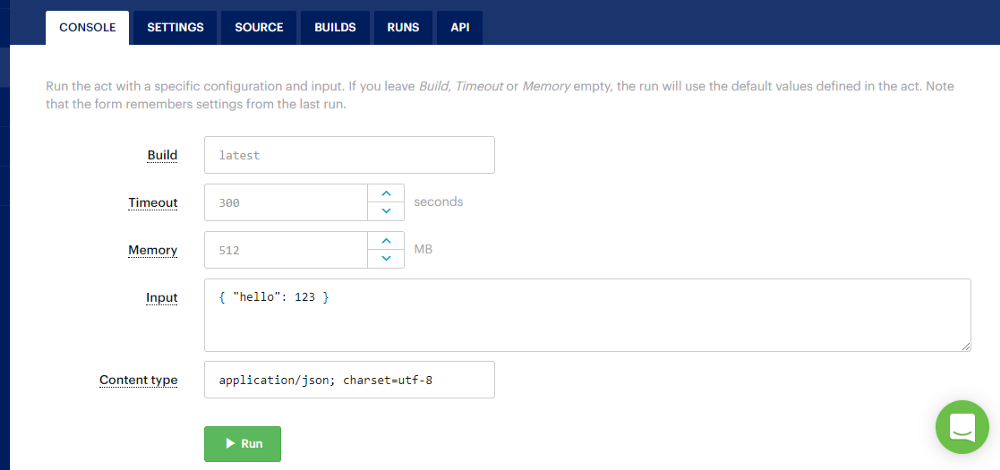Go to the Source tab

click(259, 28)
